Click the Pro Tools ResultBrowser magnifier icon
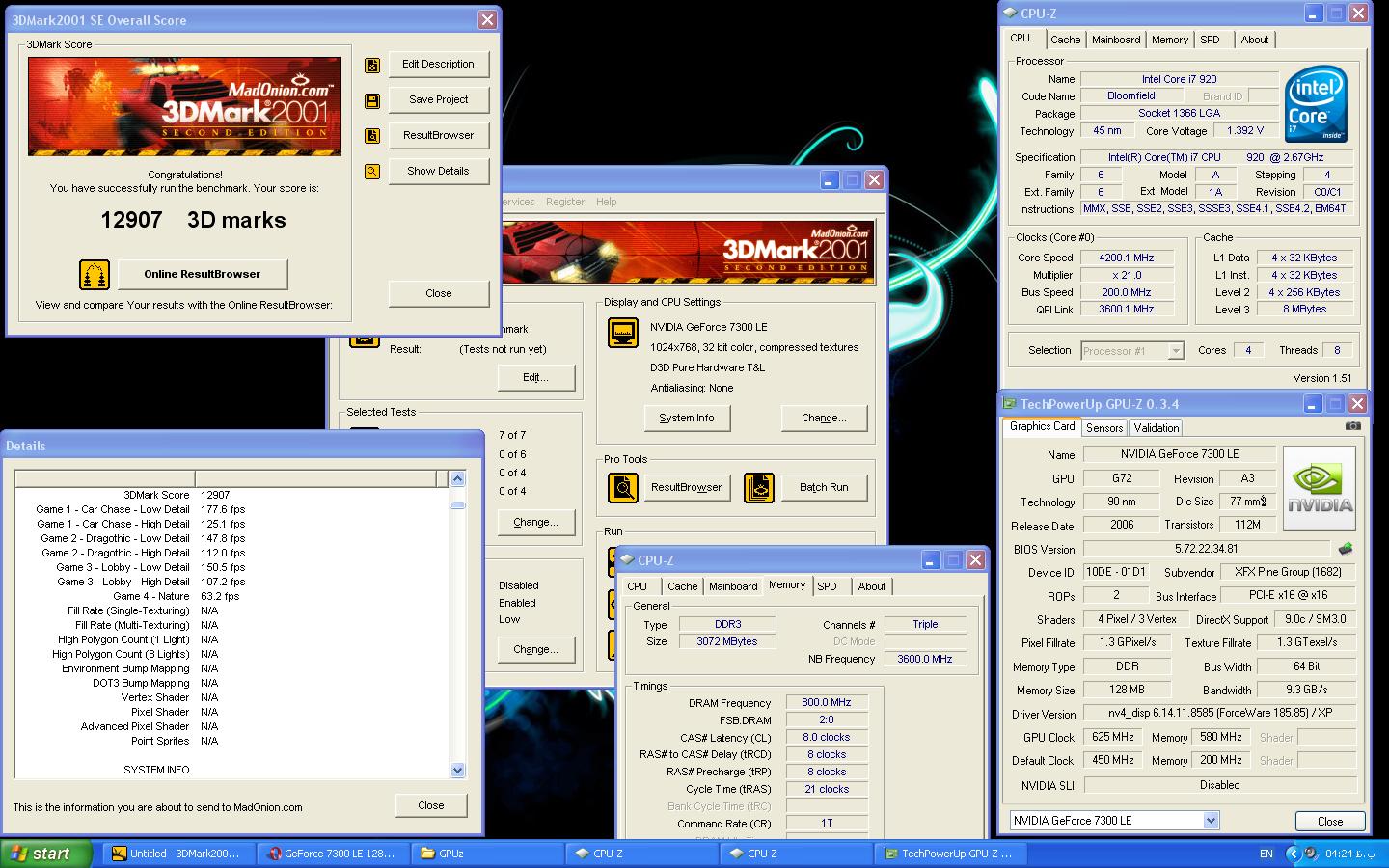Screen dimensions: 1389x868 pos(623,488)
